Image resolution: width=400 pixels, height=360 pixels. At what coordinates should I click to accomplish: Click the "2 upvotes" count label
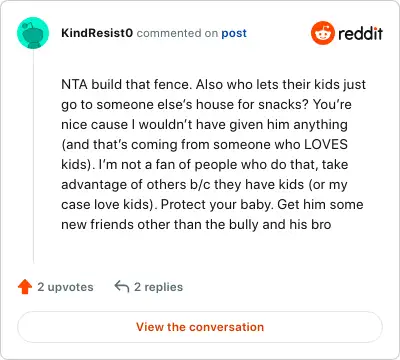pos(65,287)
